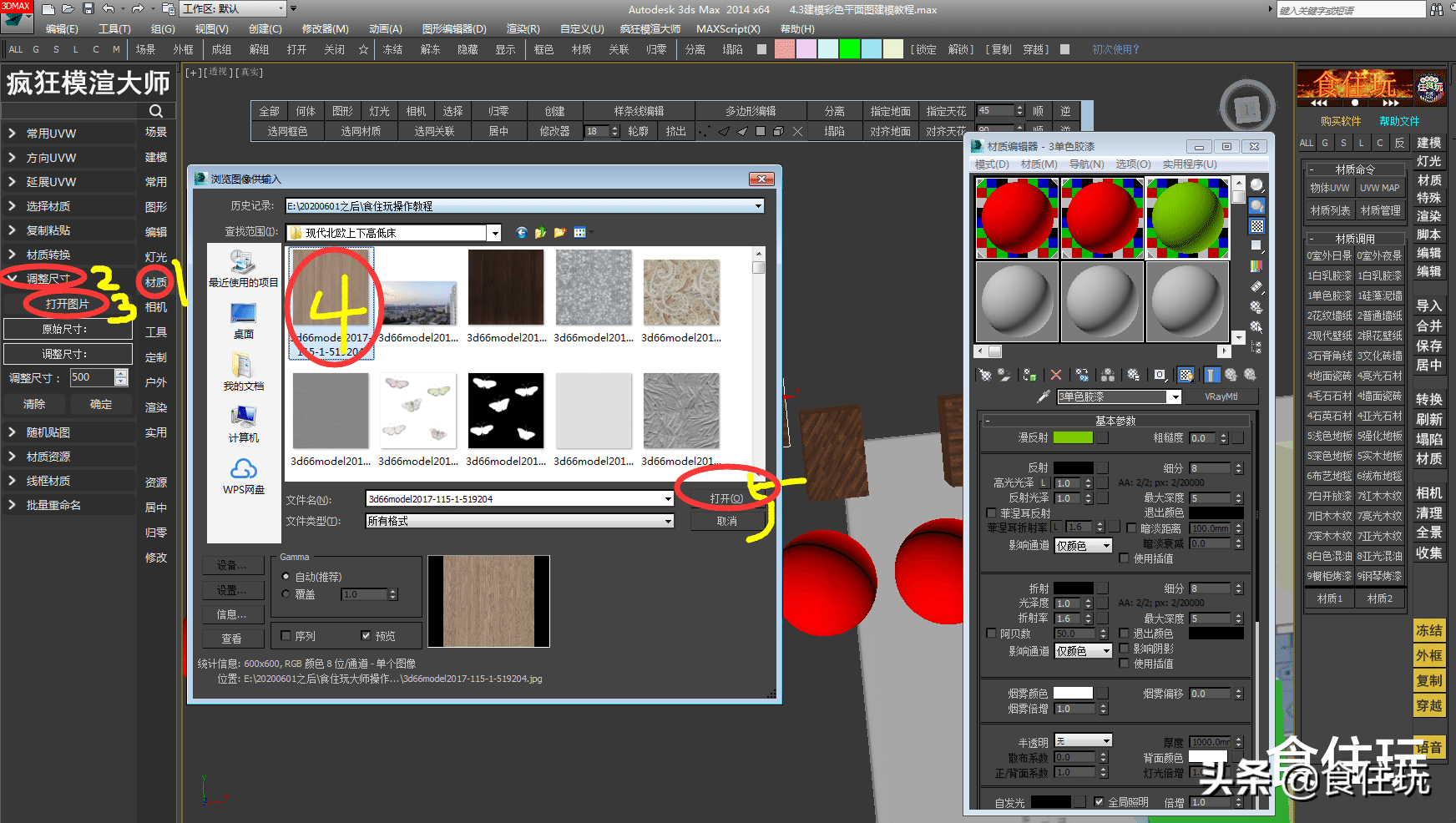The width and height of the screenshot is (1456, 823).
Task: Open the MAXScript(X) menu
Action: [728, 29]
